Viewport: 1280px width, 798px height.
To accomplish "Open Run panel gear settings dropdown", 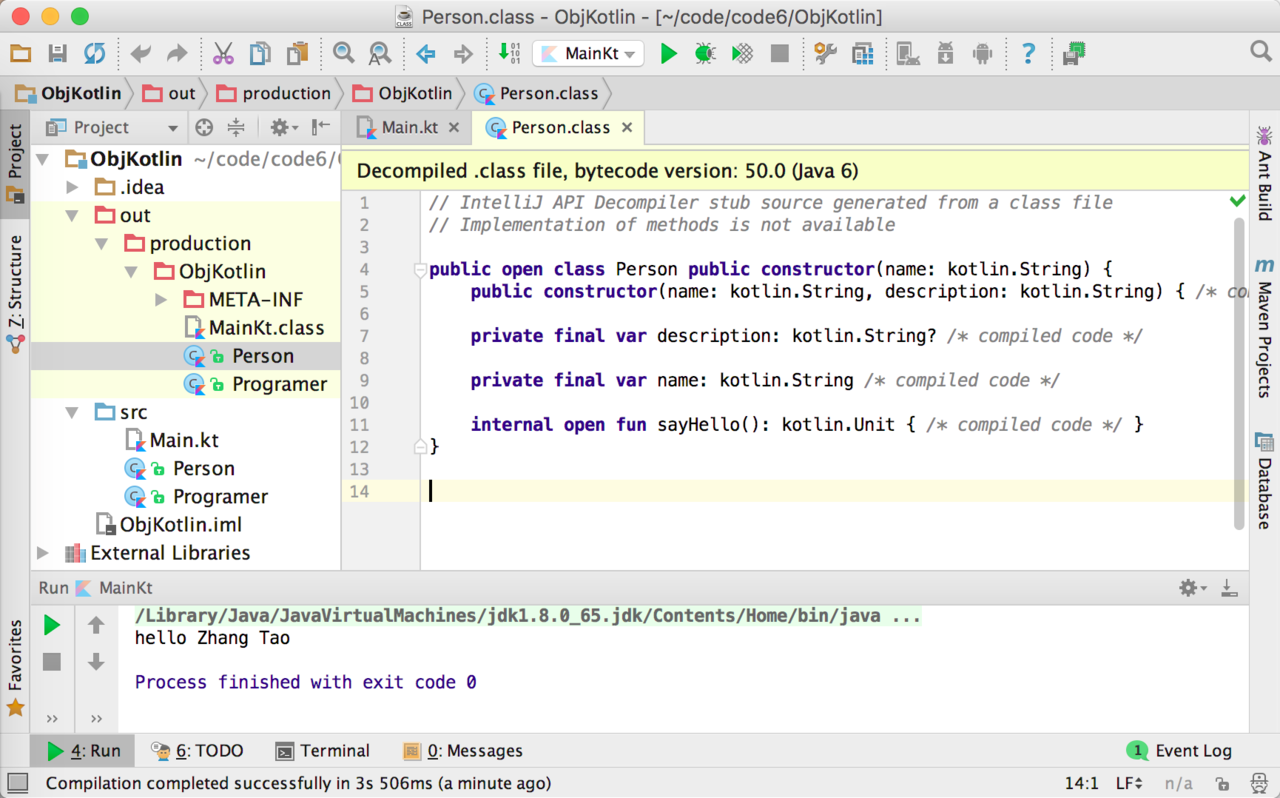I will (x=1192, y=588).
